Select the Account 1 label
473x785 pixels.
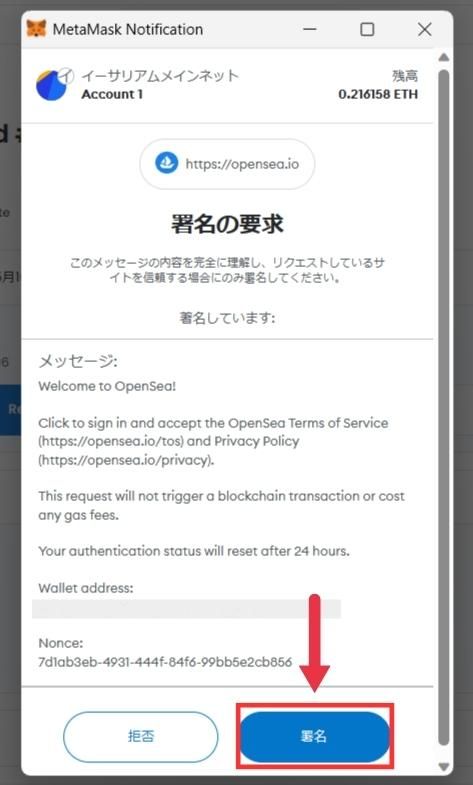pyautogui.click(x=112, y=94)
